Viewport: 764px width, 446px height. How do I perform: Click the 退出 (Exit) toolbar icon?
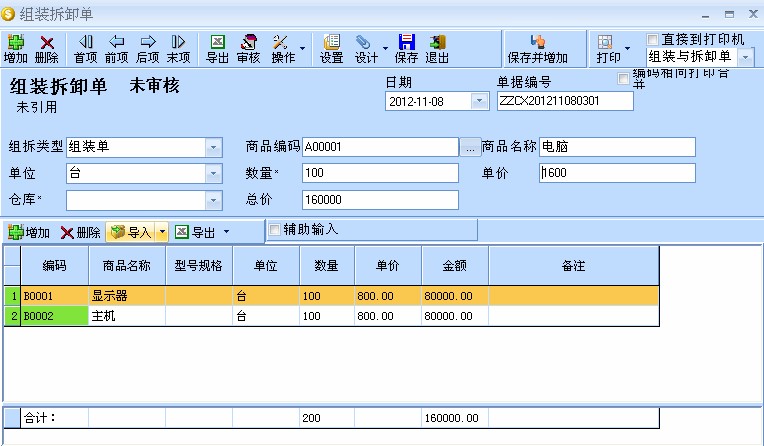coord(437,48)
